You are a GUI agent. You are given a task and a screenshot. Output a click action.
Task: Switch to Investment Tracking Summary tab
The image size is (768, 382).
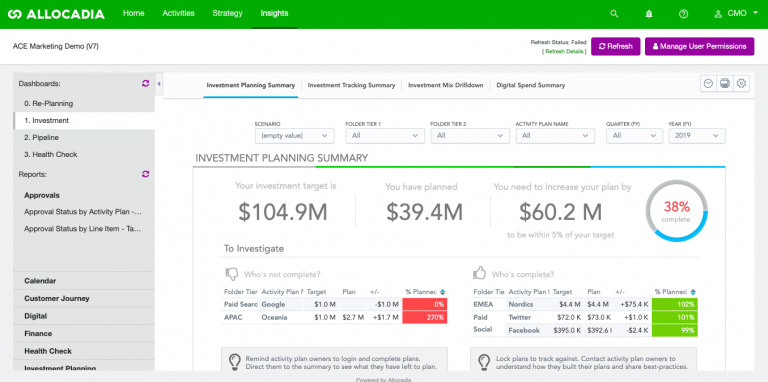click(351, 85)
